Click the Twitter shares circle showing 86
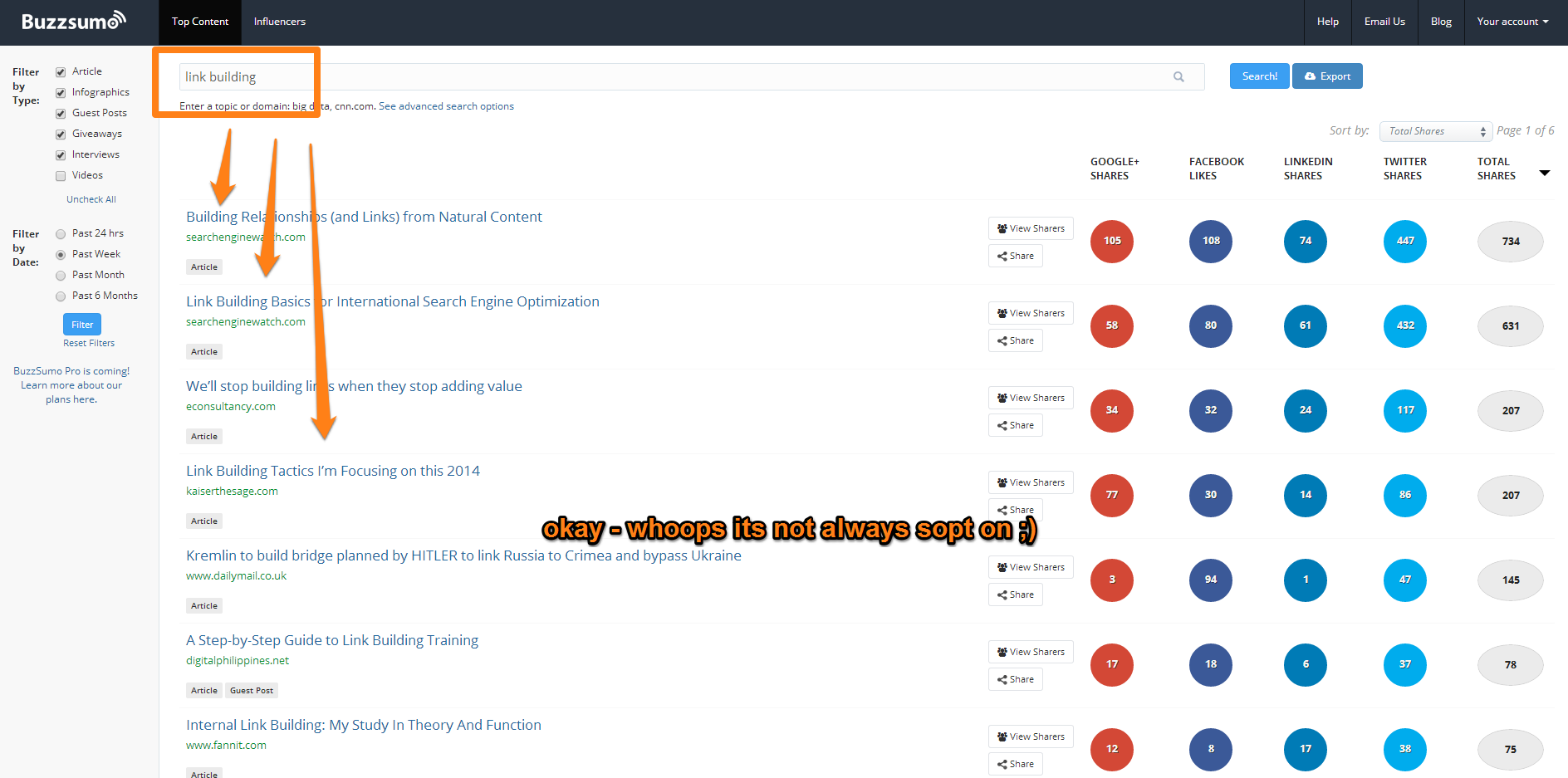 pyautogui.click(x=1404, y=496)
